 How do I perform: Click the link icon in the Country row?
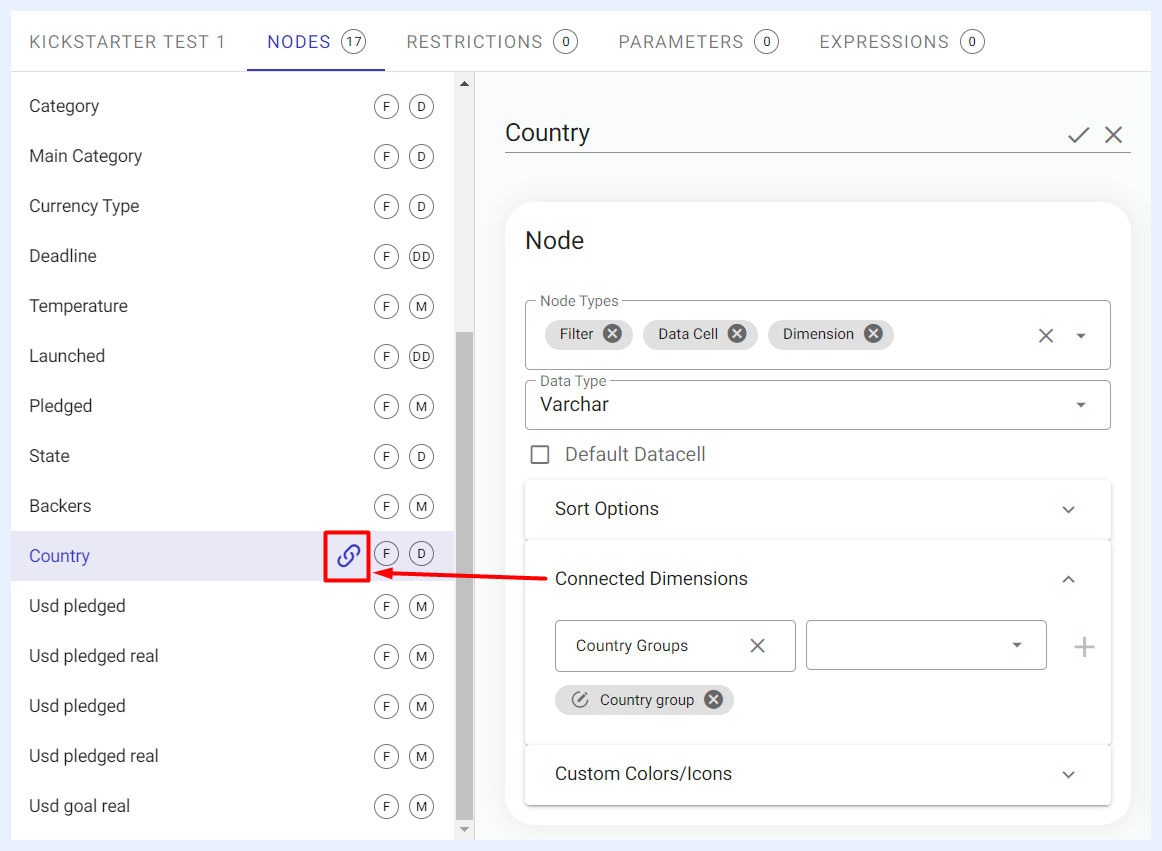click(x=348, y=555)
